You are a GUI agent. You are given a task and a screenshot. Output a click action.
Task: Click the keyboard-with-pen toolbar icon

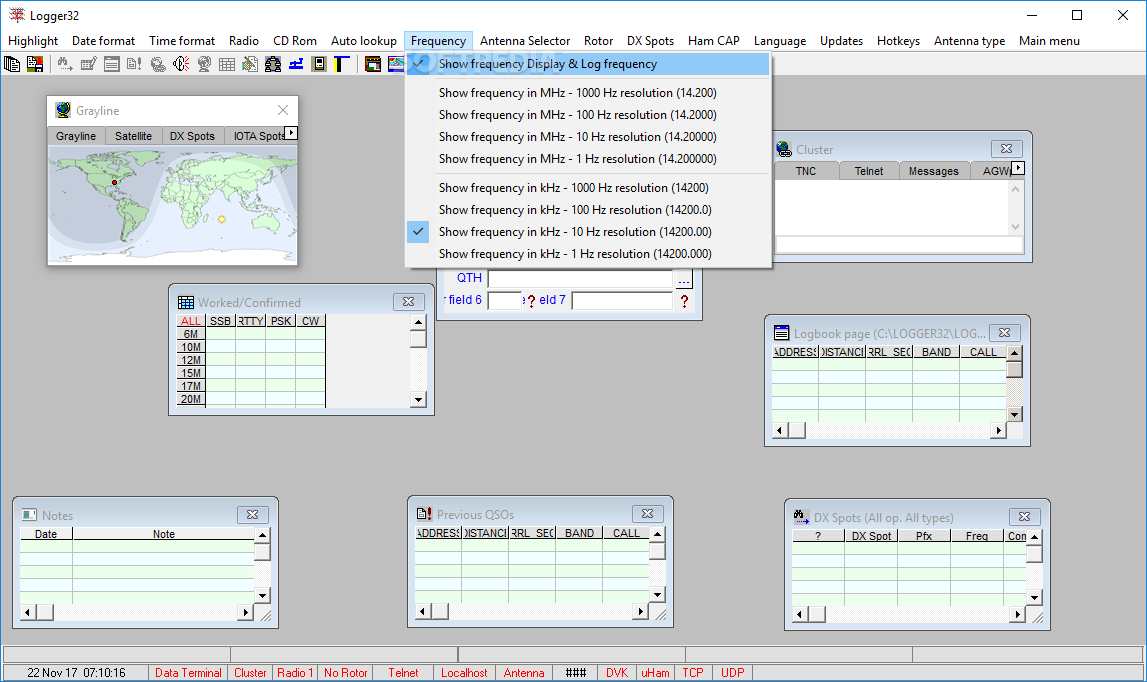(x=89, y=64)
